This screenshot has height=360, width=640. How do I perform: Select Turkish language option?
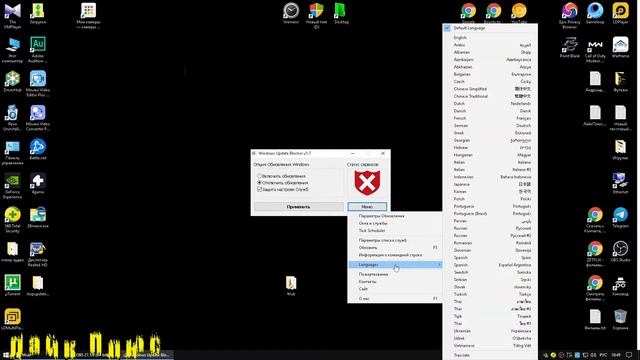coord(490,294)
